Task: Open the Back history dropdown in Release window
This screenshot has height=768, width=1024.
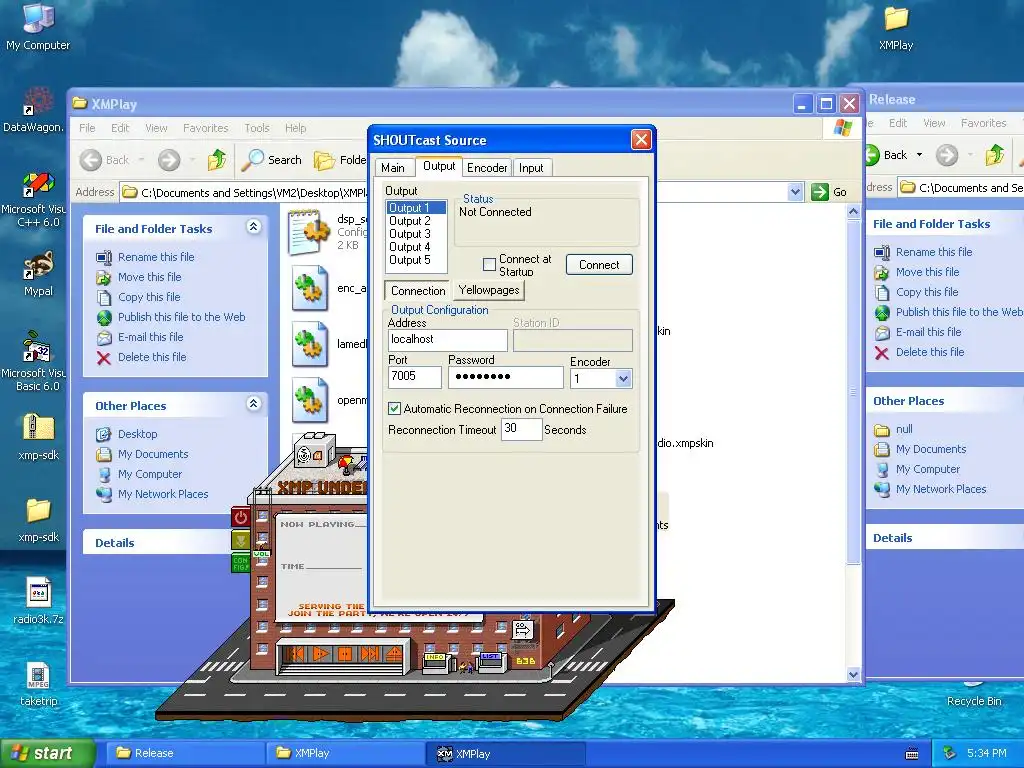Action: coord(920,155)
